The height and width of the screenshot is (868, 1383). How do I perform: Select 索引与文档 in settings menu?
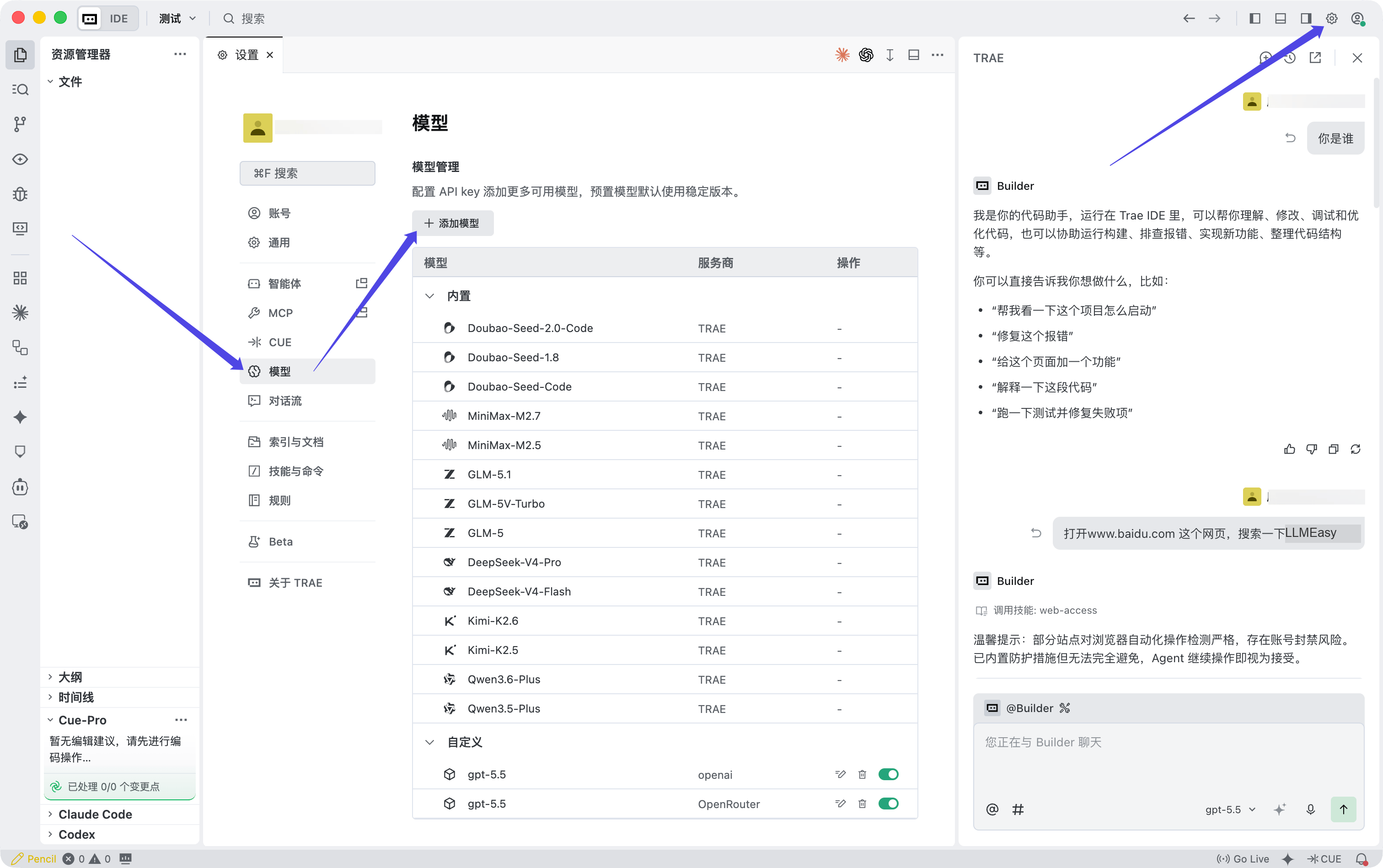point(308,442)
